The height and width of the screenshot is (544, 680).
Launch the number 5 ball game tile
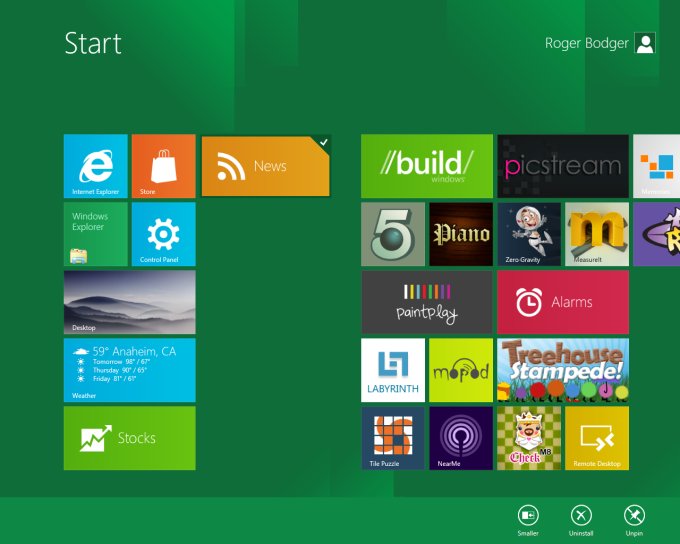point(393,234)
